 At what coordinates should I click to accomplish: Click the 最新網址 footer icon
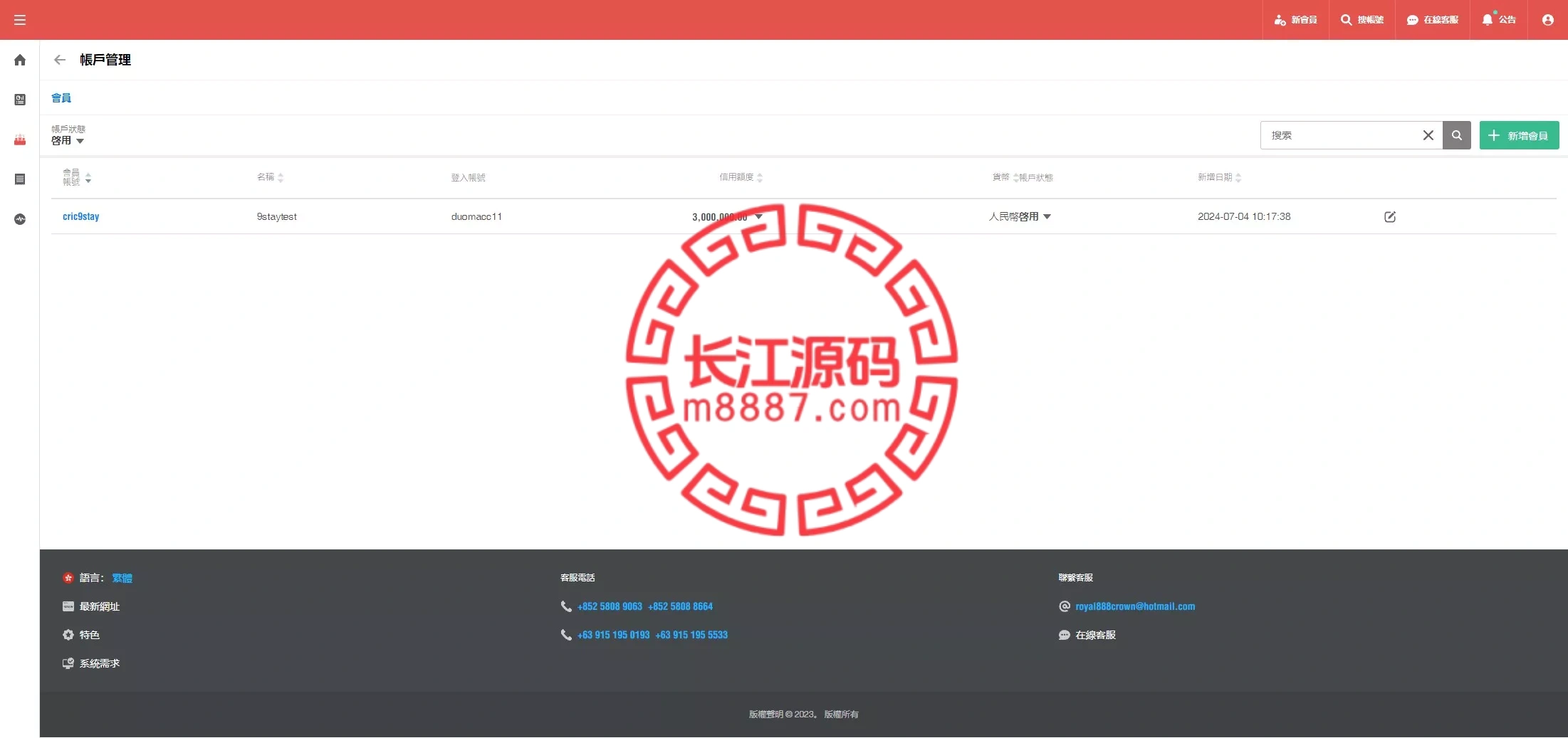click(x=68, y=606)
